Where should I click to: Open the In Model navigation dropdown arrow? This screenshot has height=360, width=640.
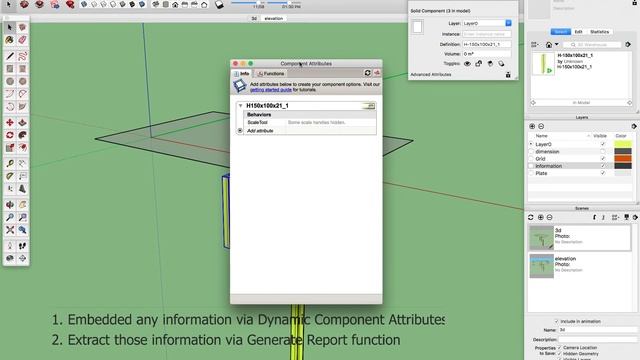tap(556, 44)
